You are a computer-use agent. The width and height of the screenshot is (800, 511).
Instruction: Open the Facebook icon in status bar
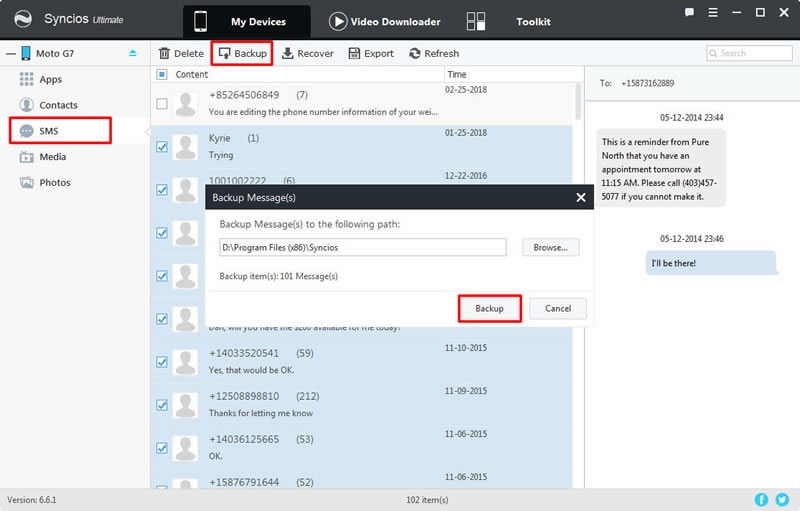coord(761,499)
